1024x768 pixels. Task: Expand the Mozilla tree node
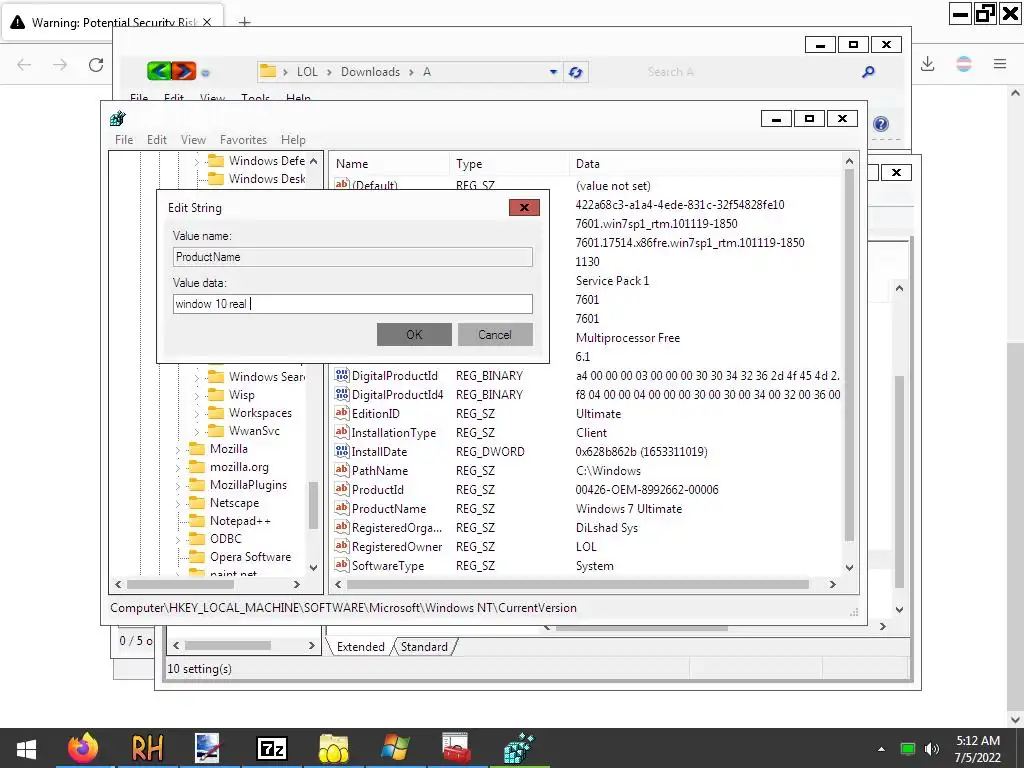pos(178,449)
